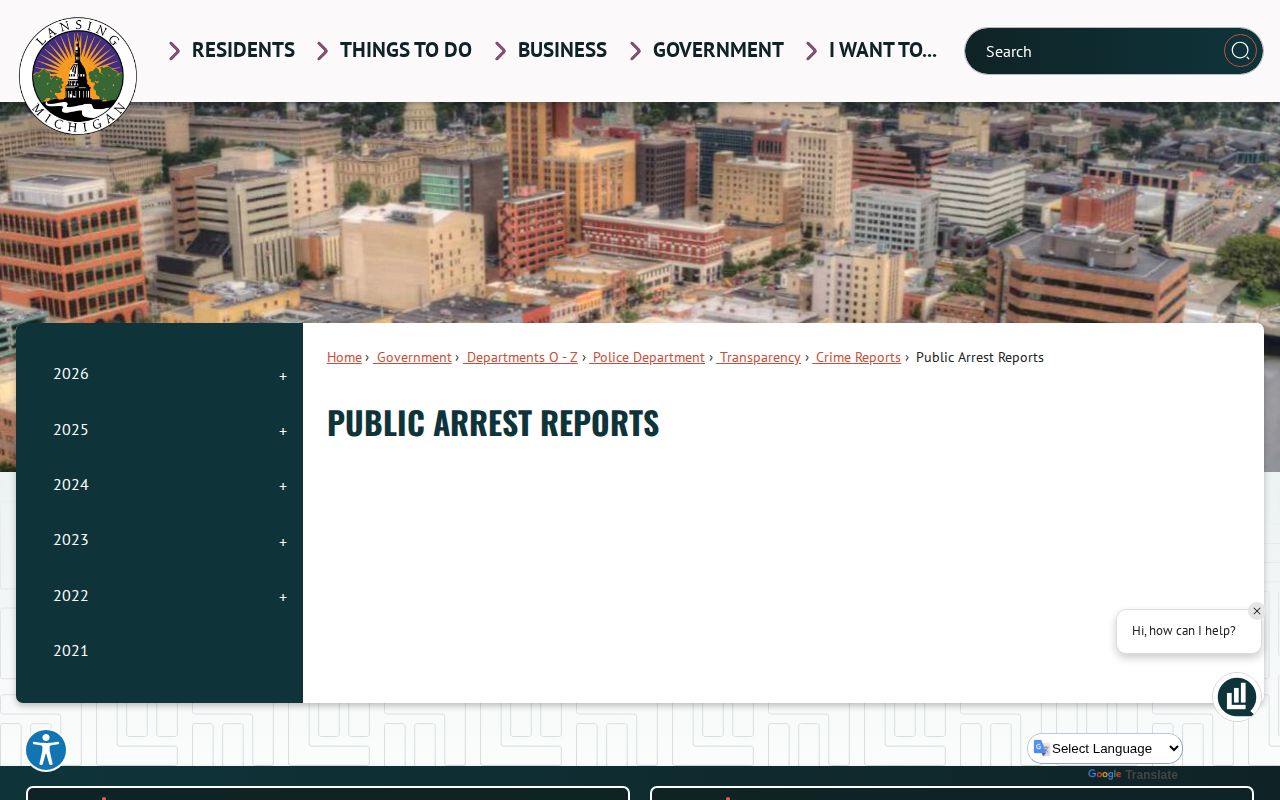Screen dimensions: 1280x800
Task: Dismiss the 'Hi, how can I help?' bubble
Action: [x=1257, y=611]
